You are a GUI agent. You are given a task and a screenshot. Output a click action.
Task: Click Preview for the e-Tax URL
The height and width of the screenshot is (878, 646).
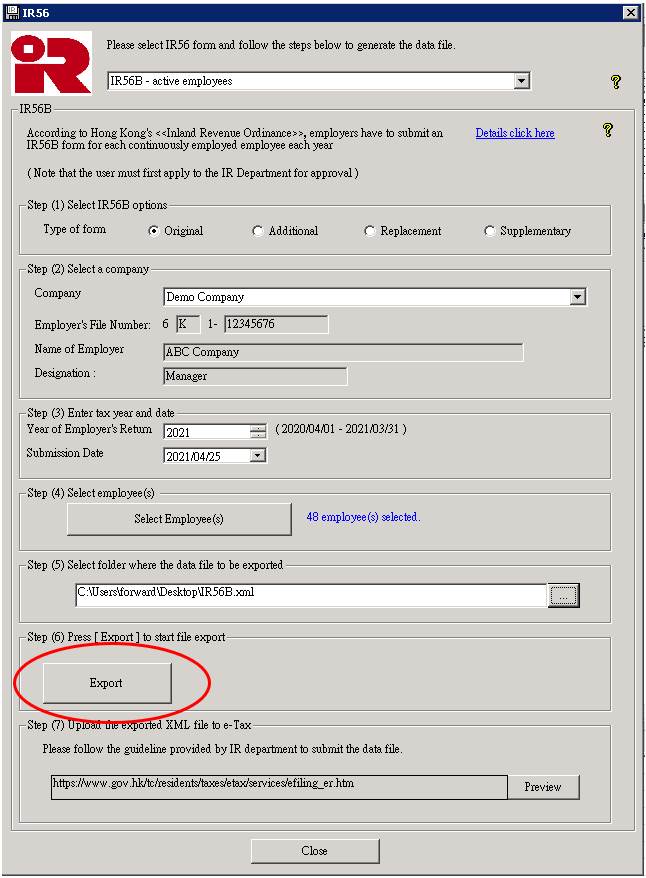pos(543,787)
